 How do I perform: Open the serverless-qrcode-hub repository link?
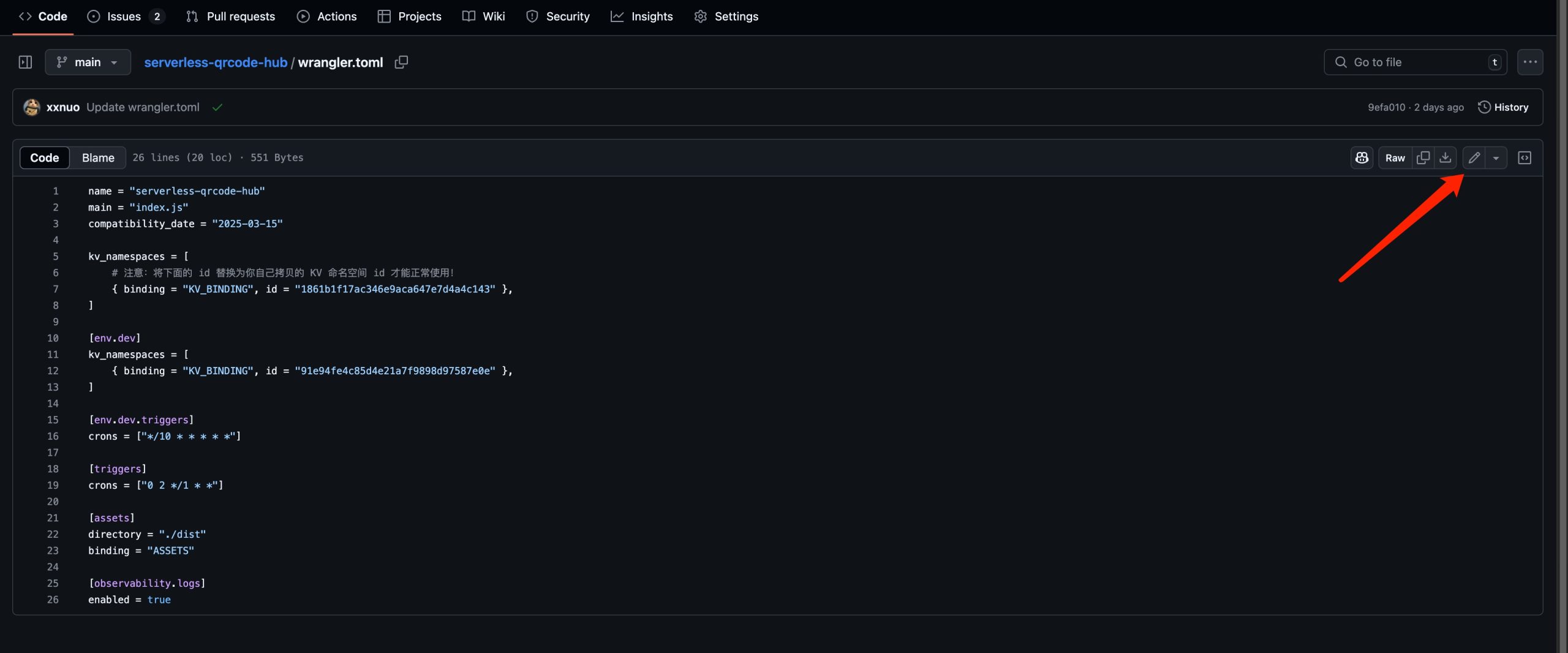216,62
